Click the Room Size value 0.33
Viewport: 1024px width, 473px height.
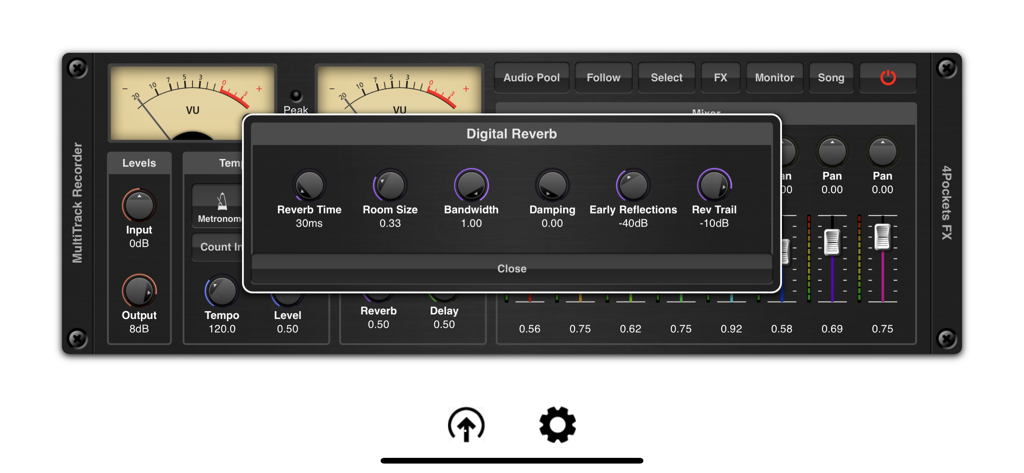(390, 223)
